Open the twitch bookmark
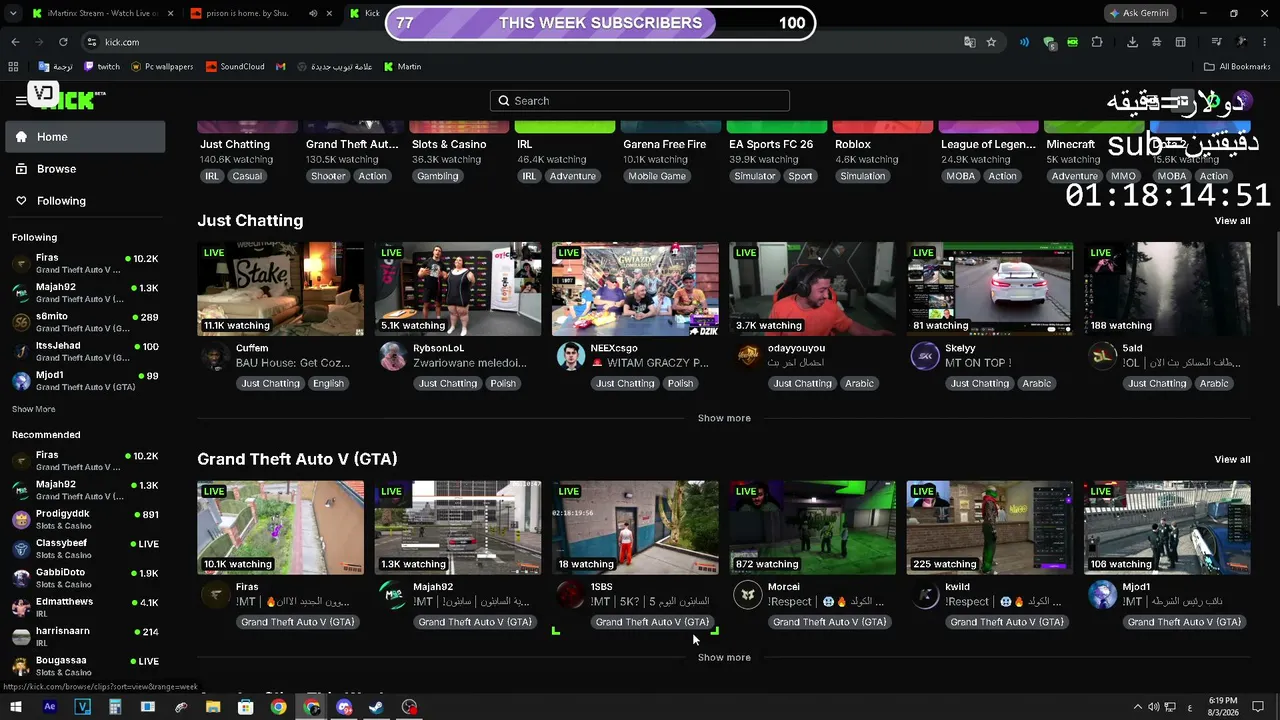The image size is (1280, 720). point(102,67)
